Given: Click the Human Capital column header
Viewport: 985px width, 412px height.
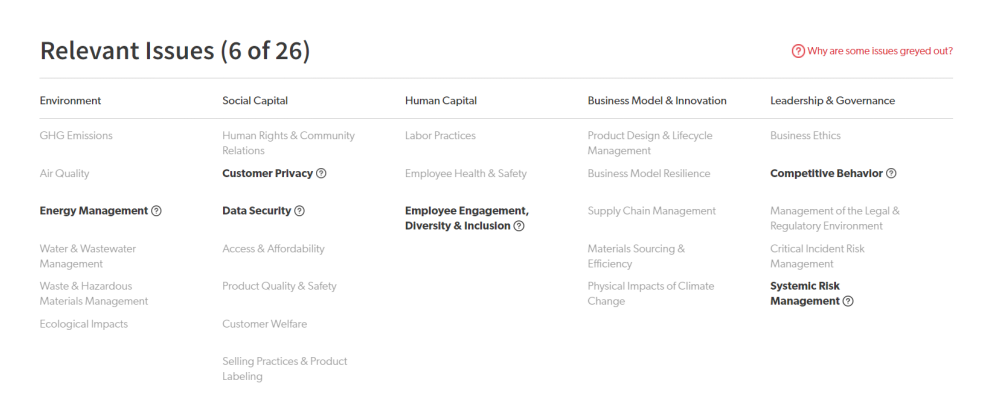Looking at the screenshot, I should click(441, 100).
